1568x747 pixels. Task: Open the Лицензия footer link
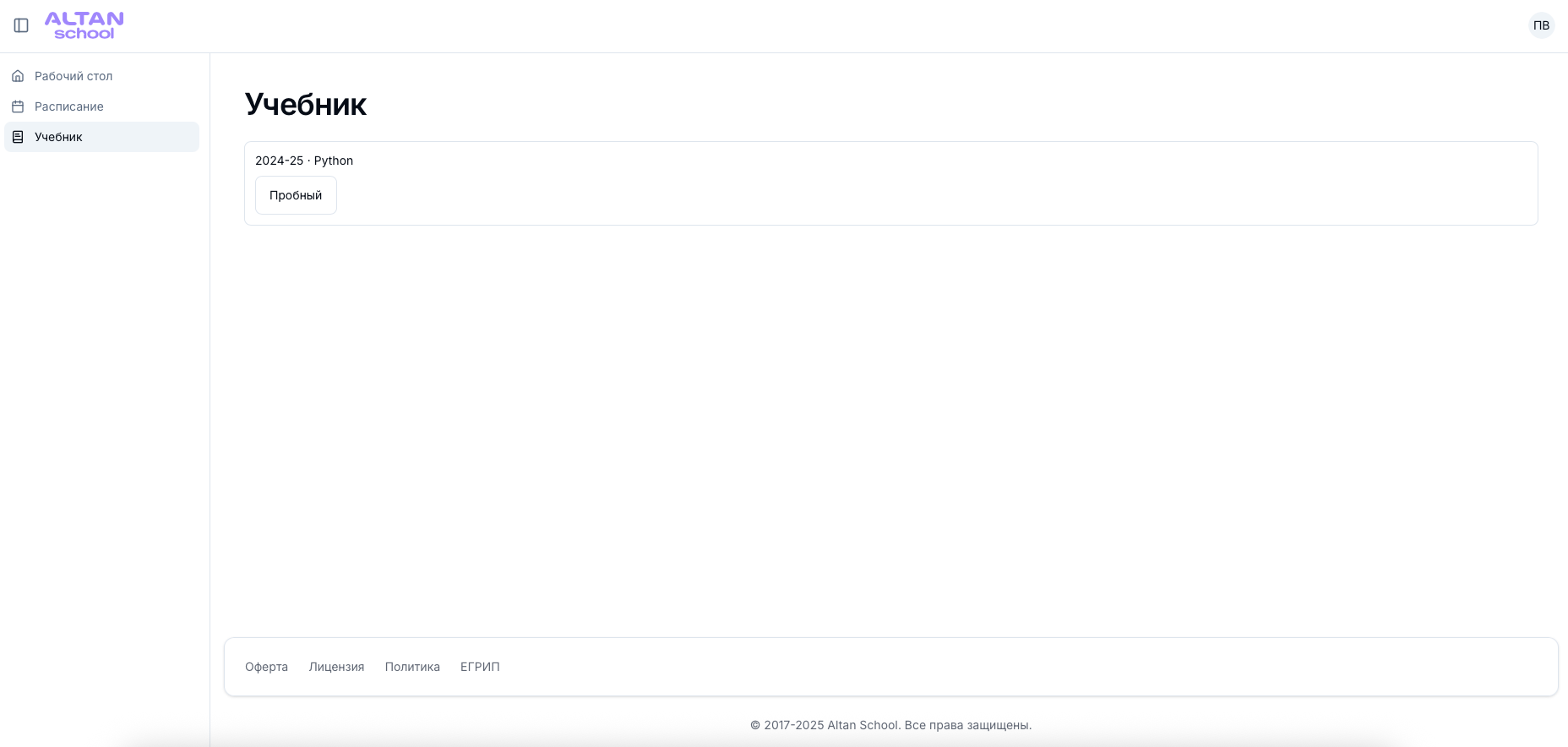[x=336, y=667]
